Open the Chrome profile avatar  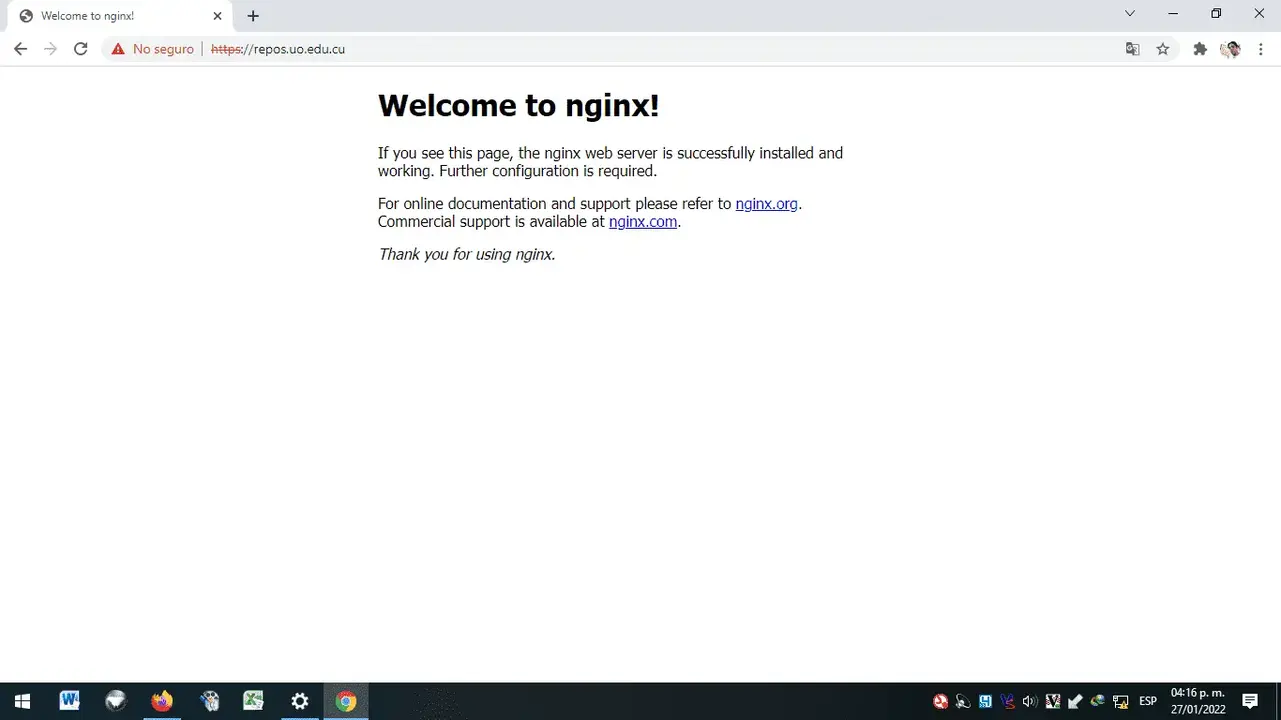(1231, 49)
